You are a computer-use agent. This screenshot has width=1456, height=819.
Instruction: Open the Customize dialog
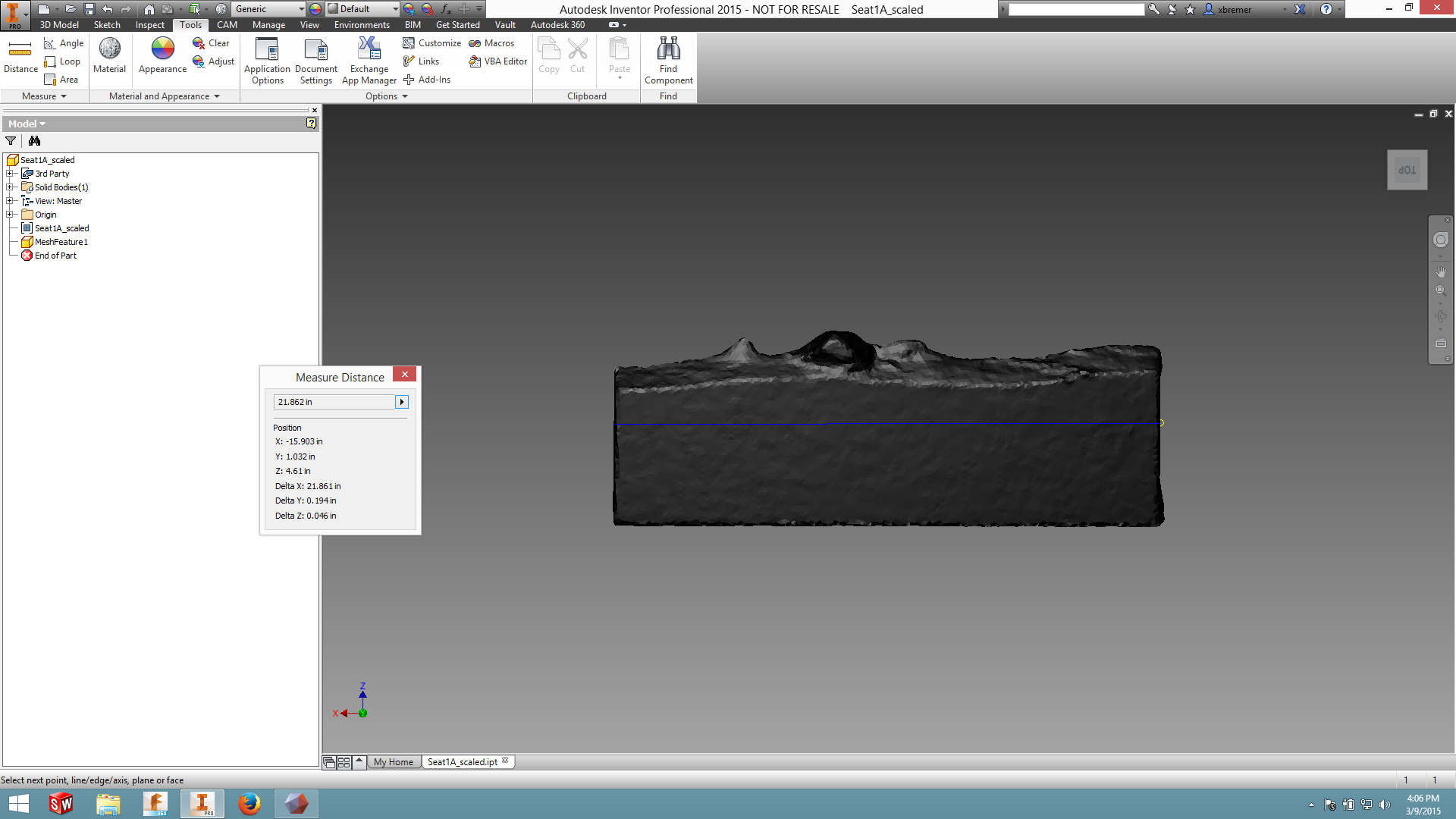coord(431,43)
